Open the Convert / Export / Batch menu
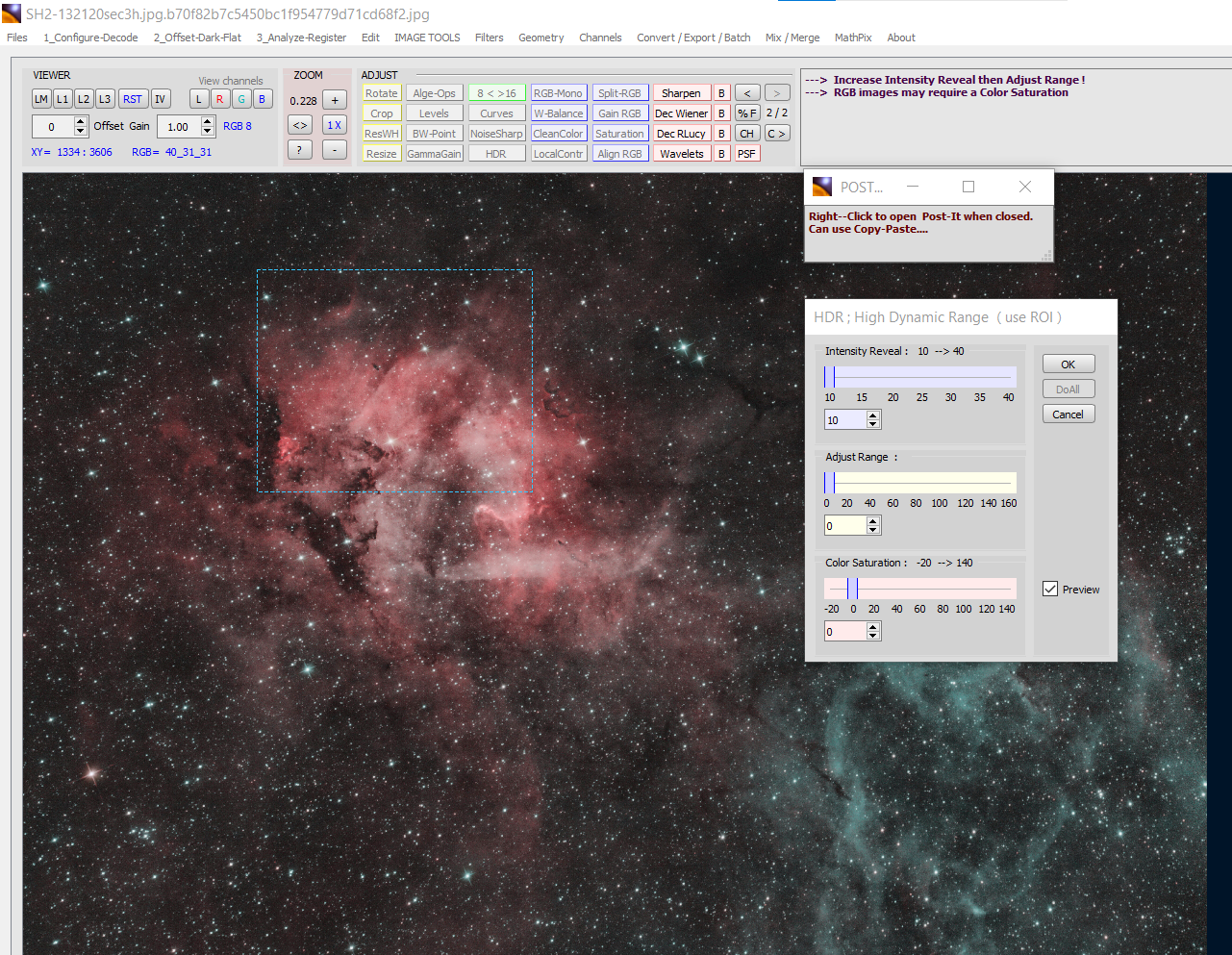 click(693, 38)
